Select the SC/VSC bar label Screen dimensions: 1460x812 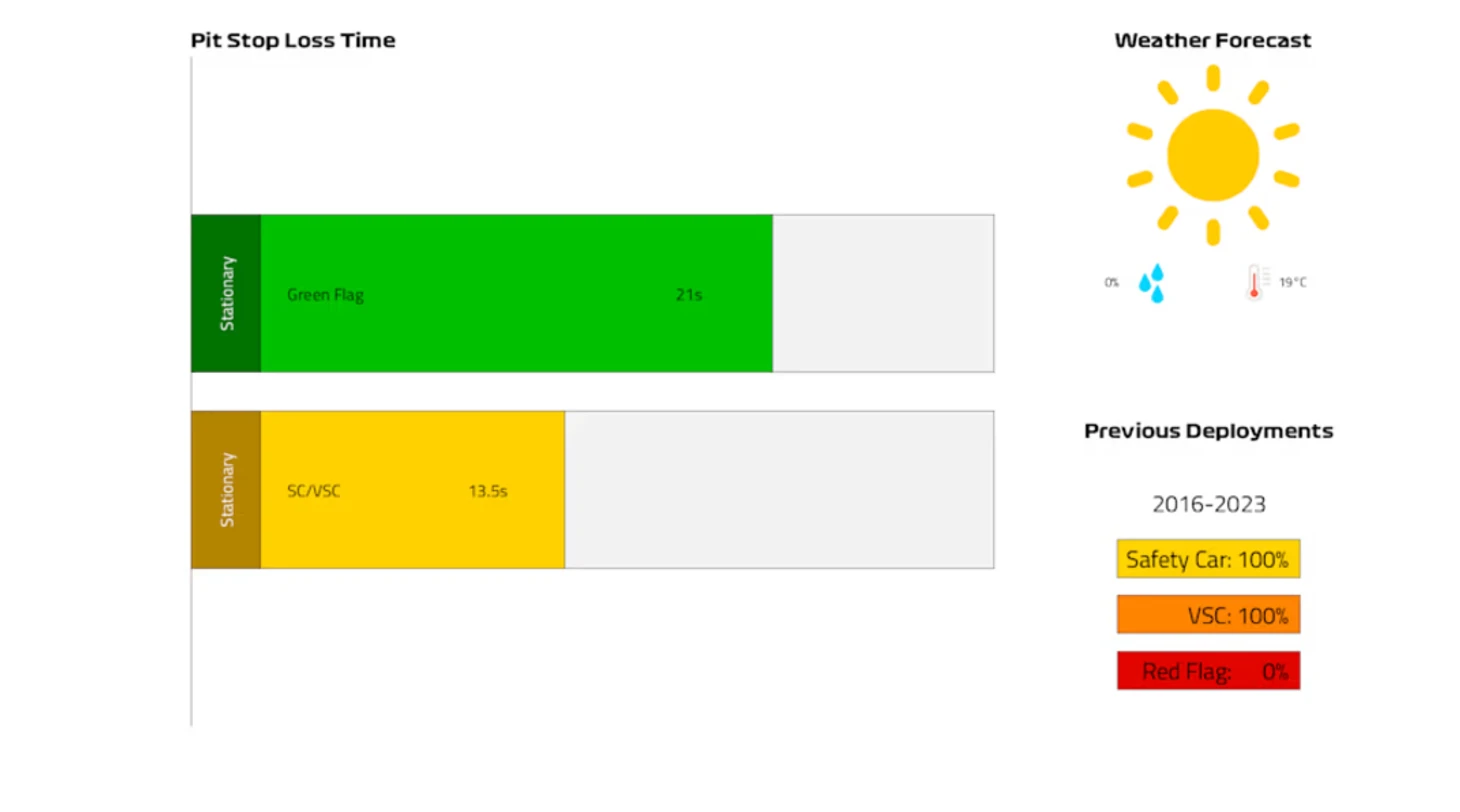[313, 491]
